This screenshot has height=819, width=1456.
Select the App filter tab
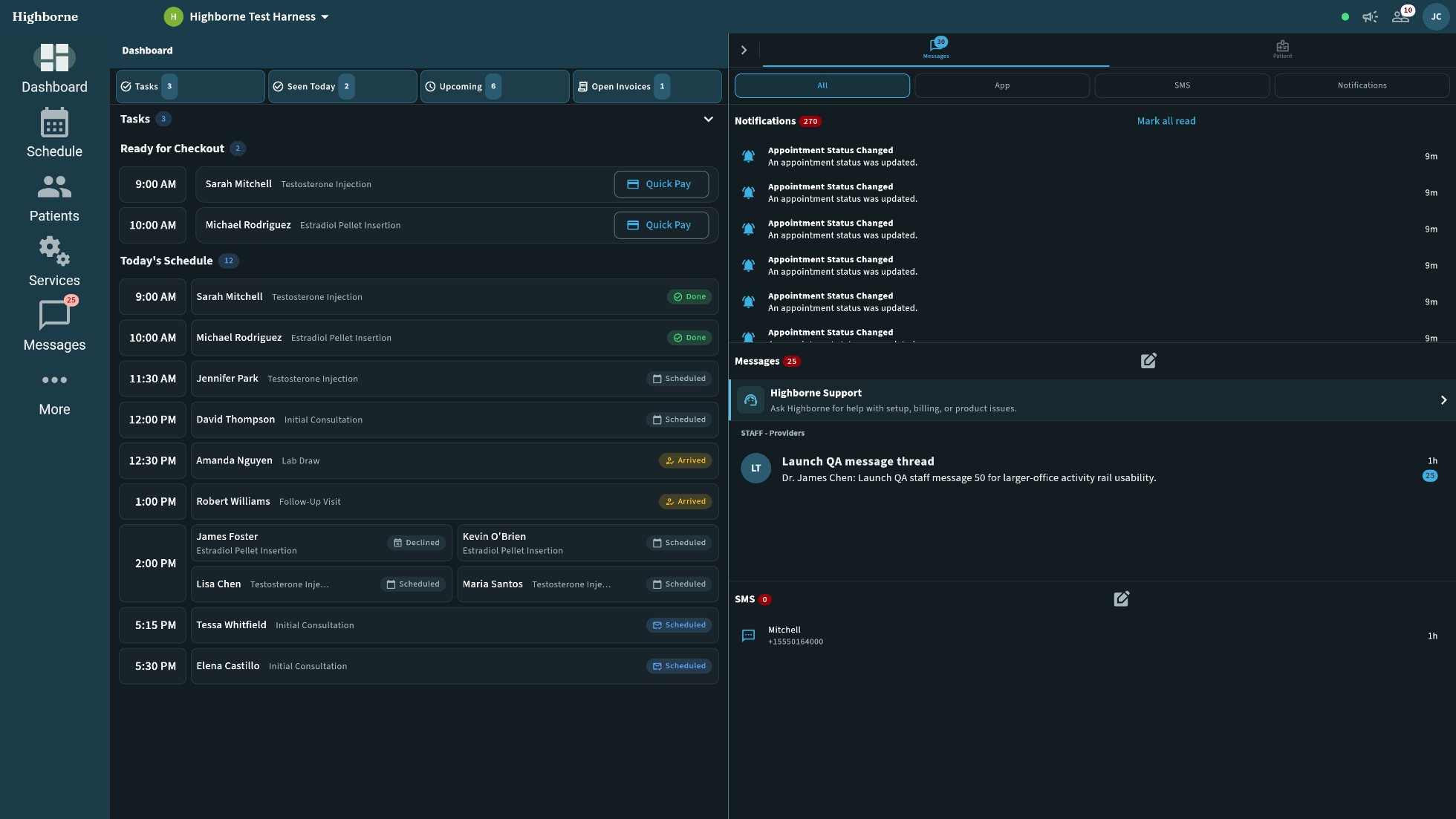point(1002,85)
